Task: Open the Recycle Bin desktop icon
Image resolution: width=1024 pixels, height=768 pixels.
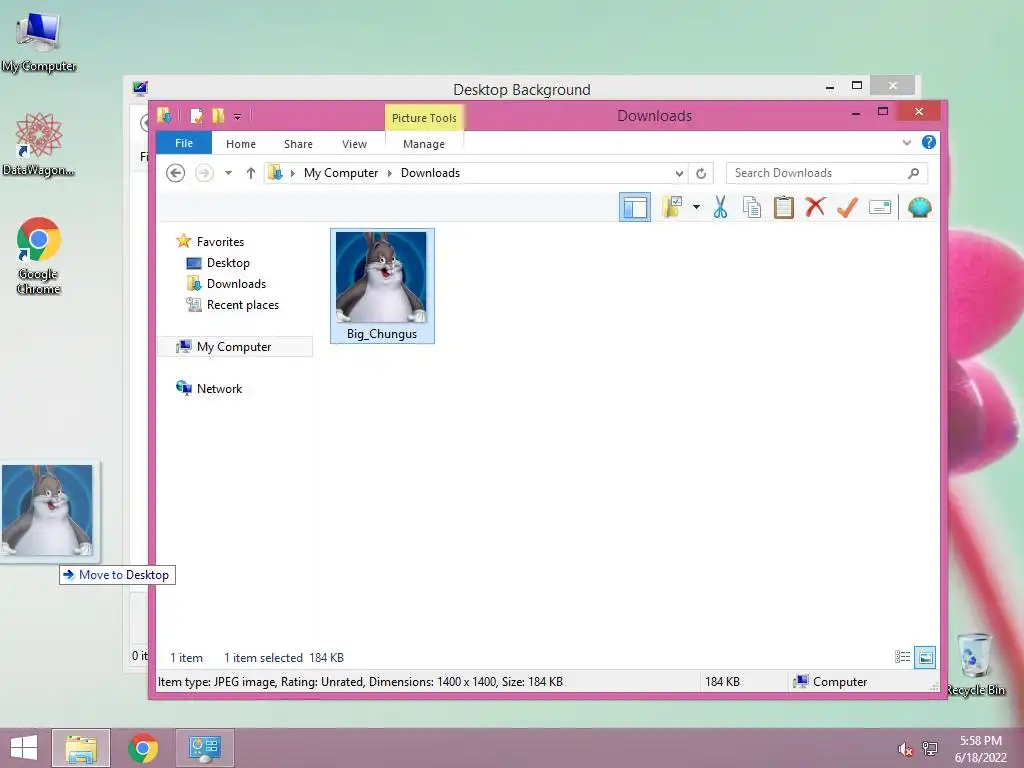Action: coord(976,664)
